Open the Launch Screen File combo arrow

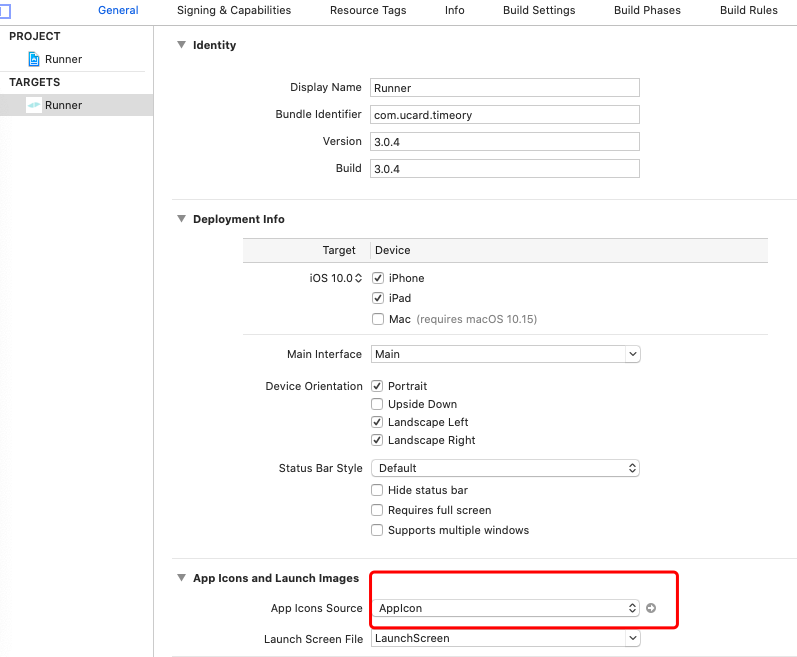pos(632,638)
